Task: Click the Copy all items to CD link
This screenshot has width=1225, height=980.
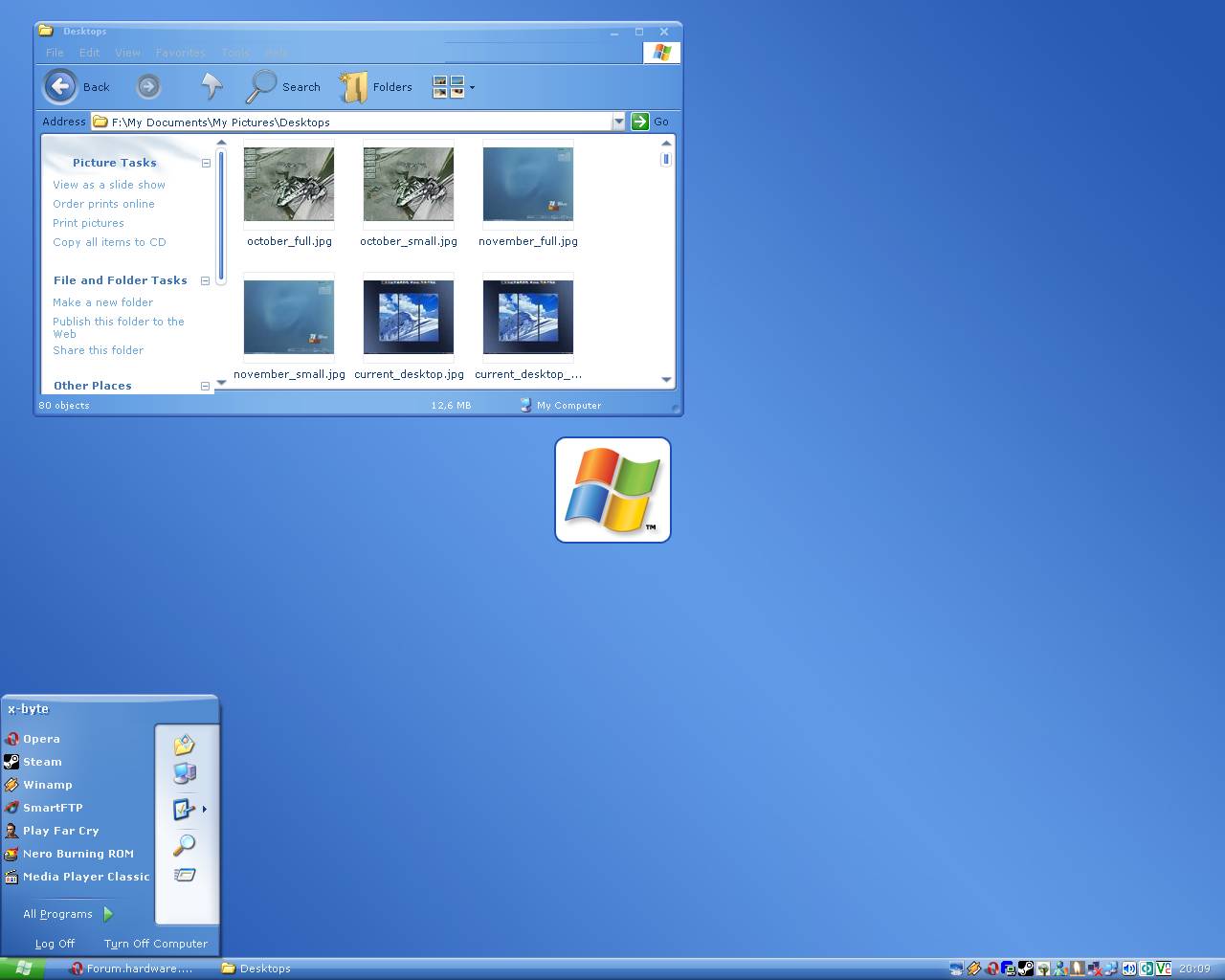Action: click(109, 242)
